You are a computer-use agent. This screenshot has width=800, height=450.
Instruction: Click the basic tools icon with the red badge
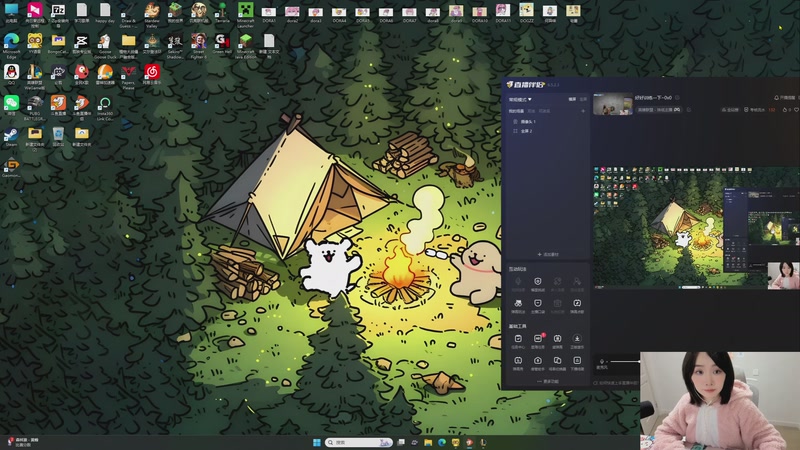coord(538,339)
